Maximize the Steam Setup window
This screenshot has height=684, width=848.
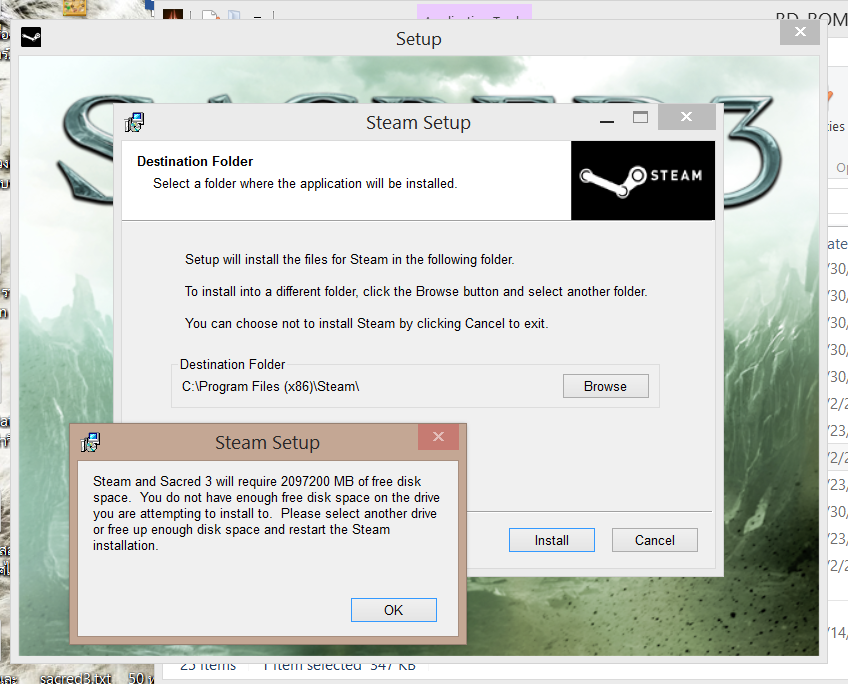pos(640,117)
